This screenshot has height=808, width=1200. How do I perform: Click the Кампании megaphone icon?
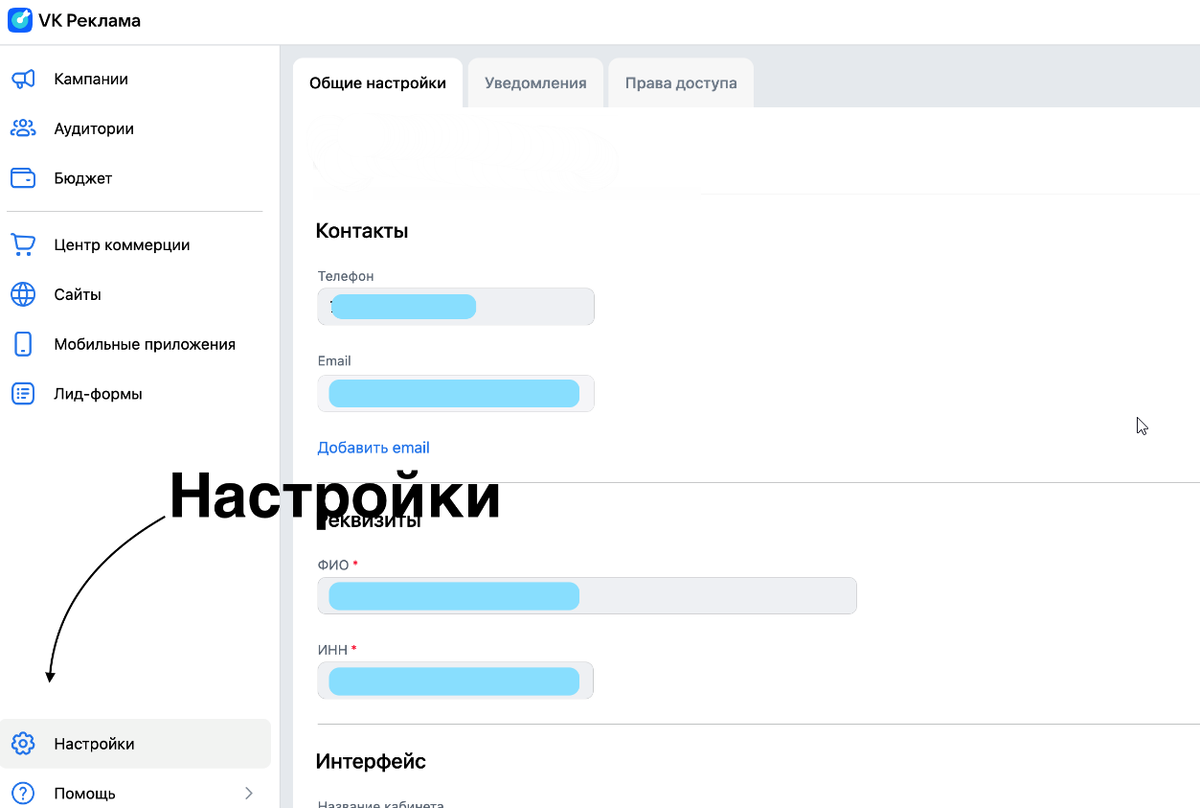[x=23, y=79]
